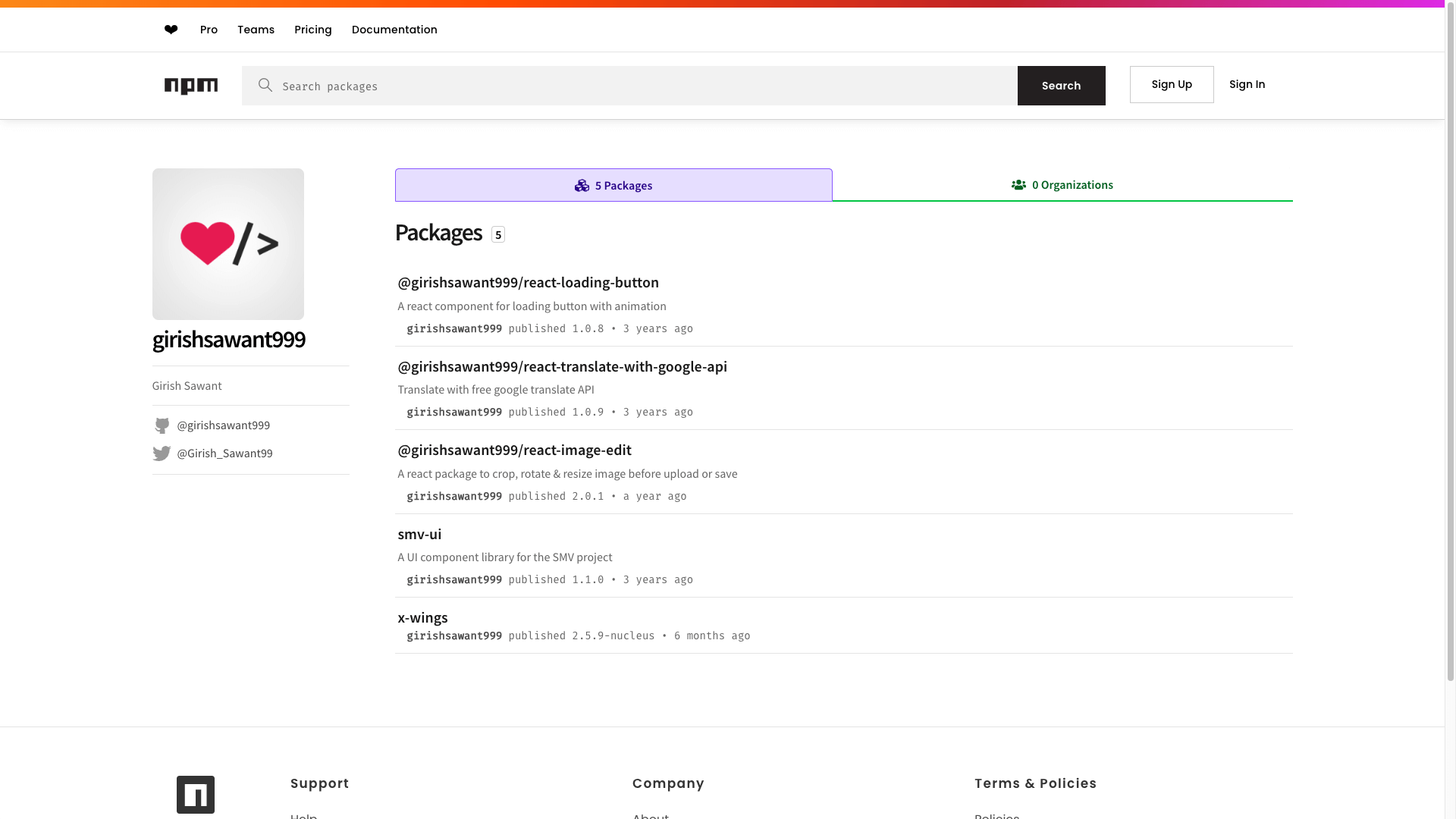Click the Twitter bird icon
The height and width of the screenshot is (819, 1456).
click(162, 453)
